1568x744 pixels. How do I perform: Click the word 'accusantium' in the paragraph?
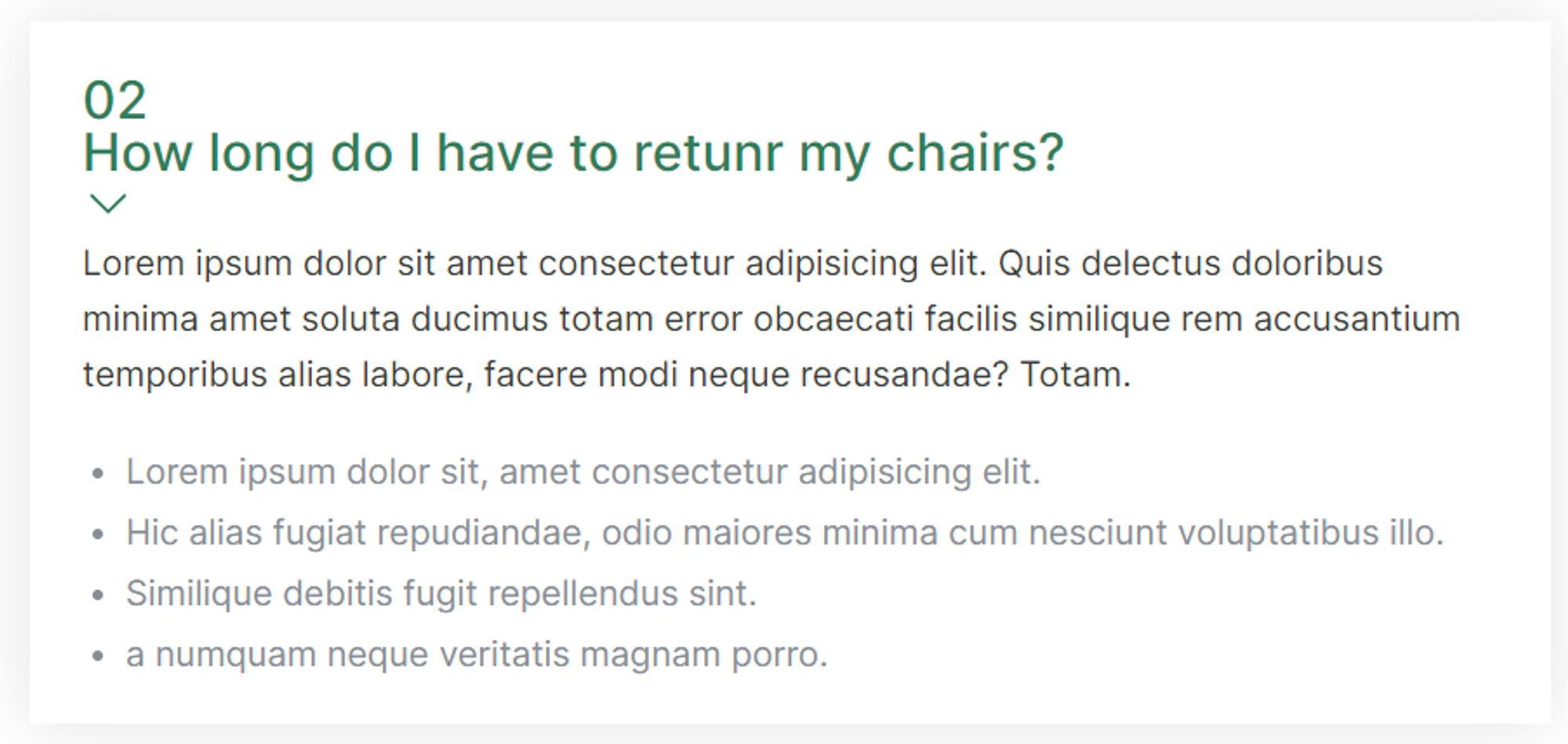coord(1356,319)
